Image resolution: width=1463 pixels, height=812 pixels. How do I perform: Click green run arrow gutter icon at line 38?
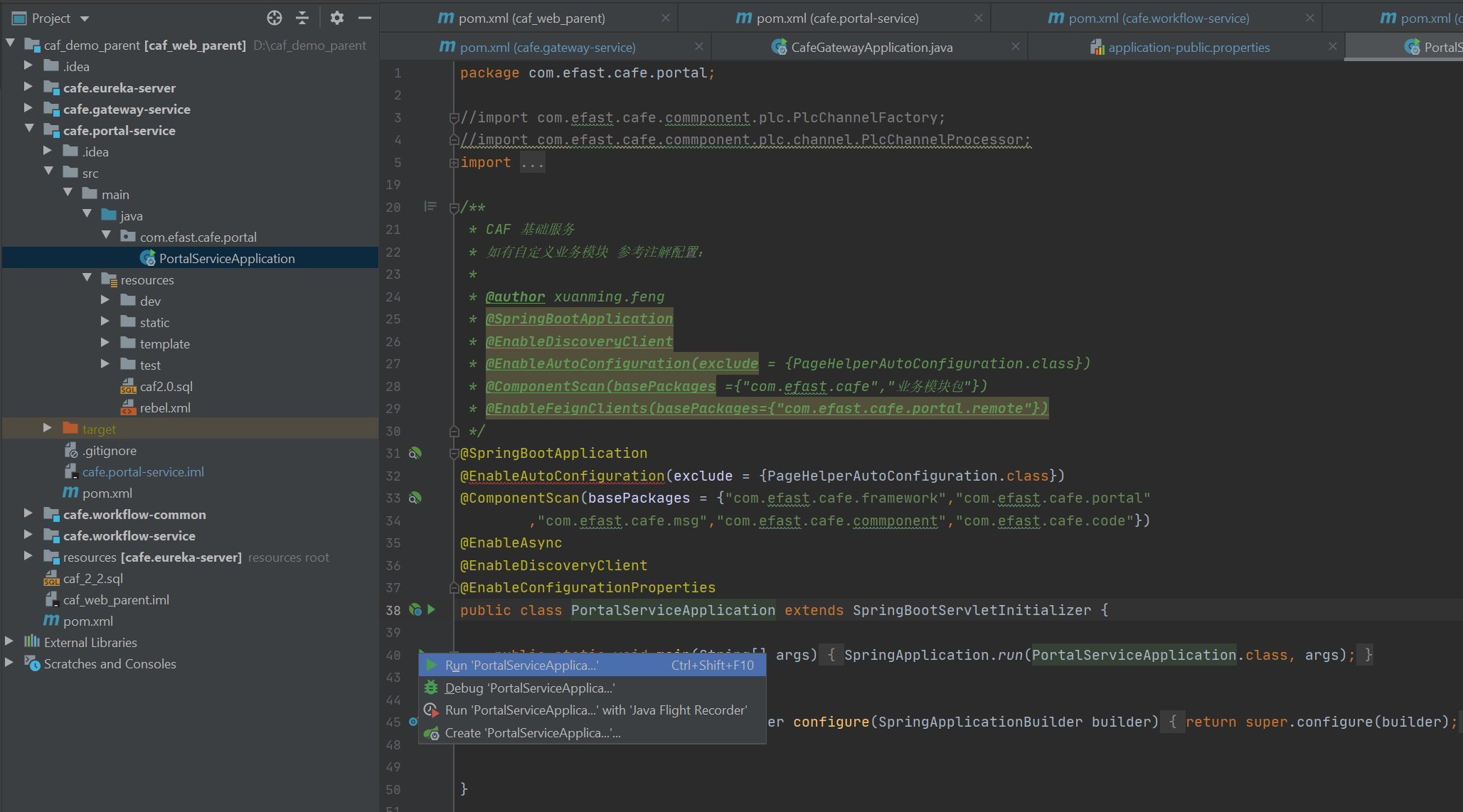click(x=432, y=609)
